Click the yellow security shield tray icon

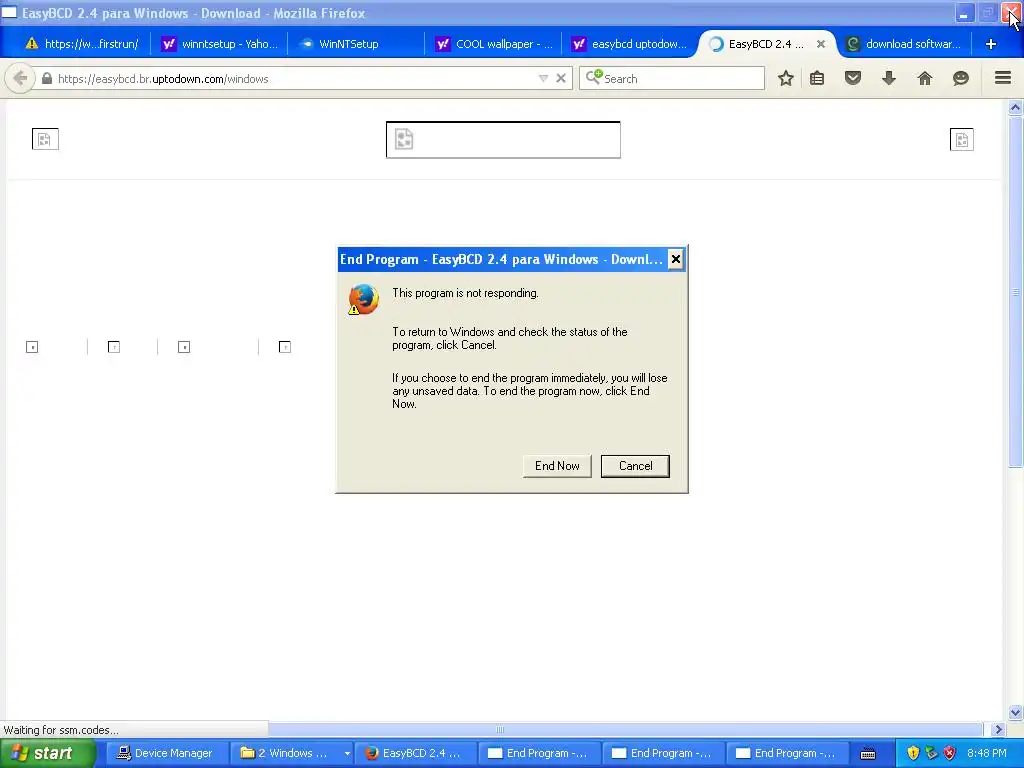(913, 753)
